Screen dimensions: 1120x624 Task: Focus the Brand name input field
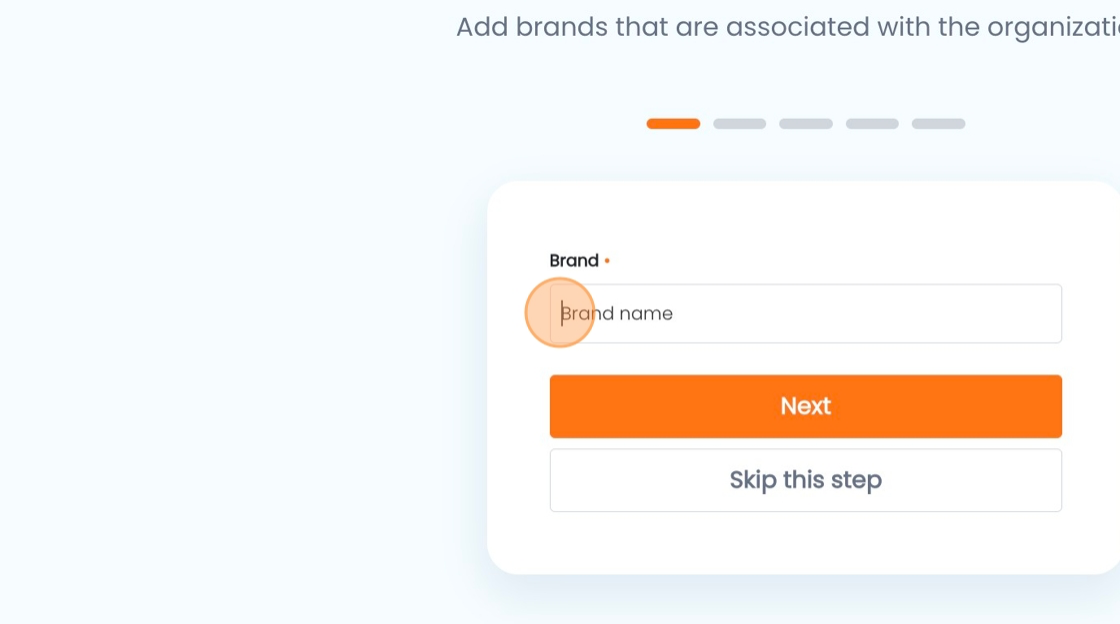coord(806,313)
